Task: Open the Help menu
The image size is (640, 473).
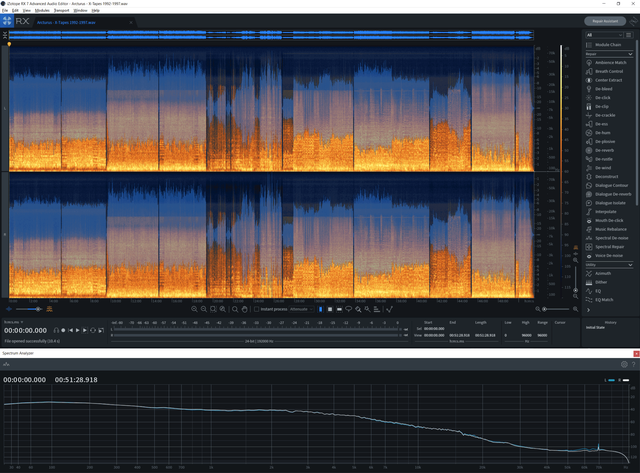Action: (96, 10)
